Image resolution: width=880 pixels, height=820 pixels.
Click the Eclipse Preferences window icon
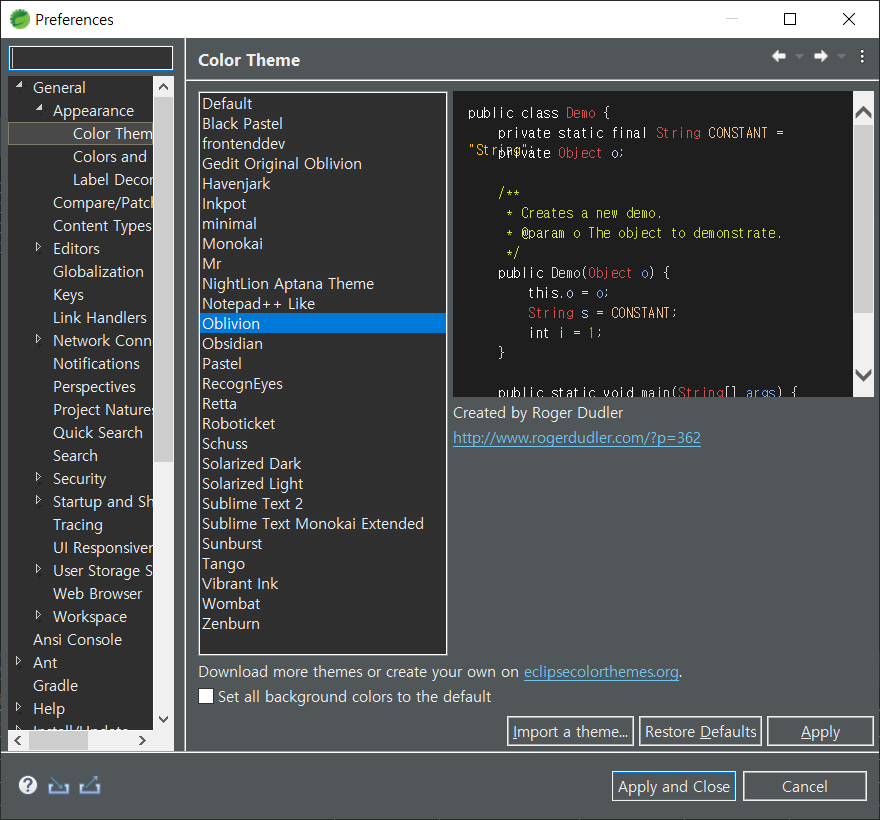20,19
